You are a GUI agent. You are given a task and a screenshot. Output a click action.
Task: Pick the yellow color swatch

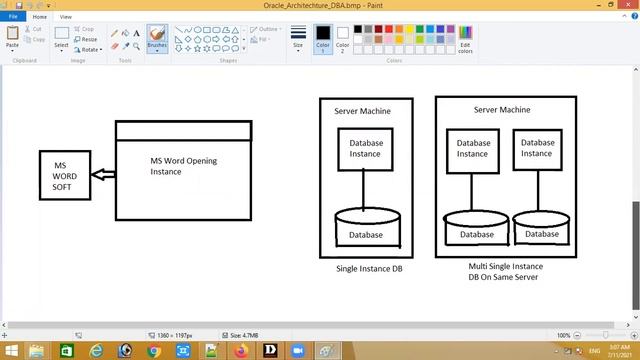point(409,29)
